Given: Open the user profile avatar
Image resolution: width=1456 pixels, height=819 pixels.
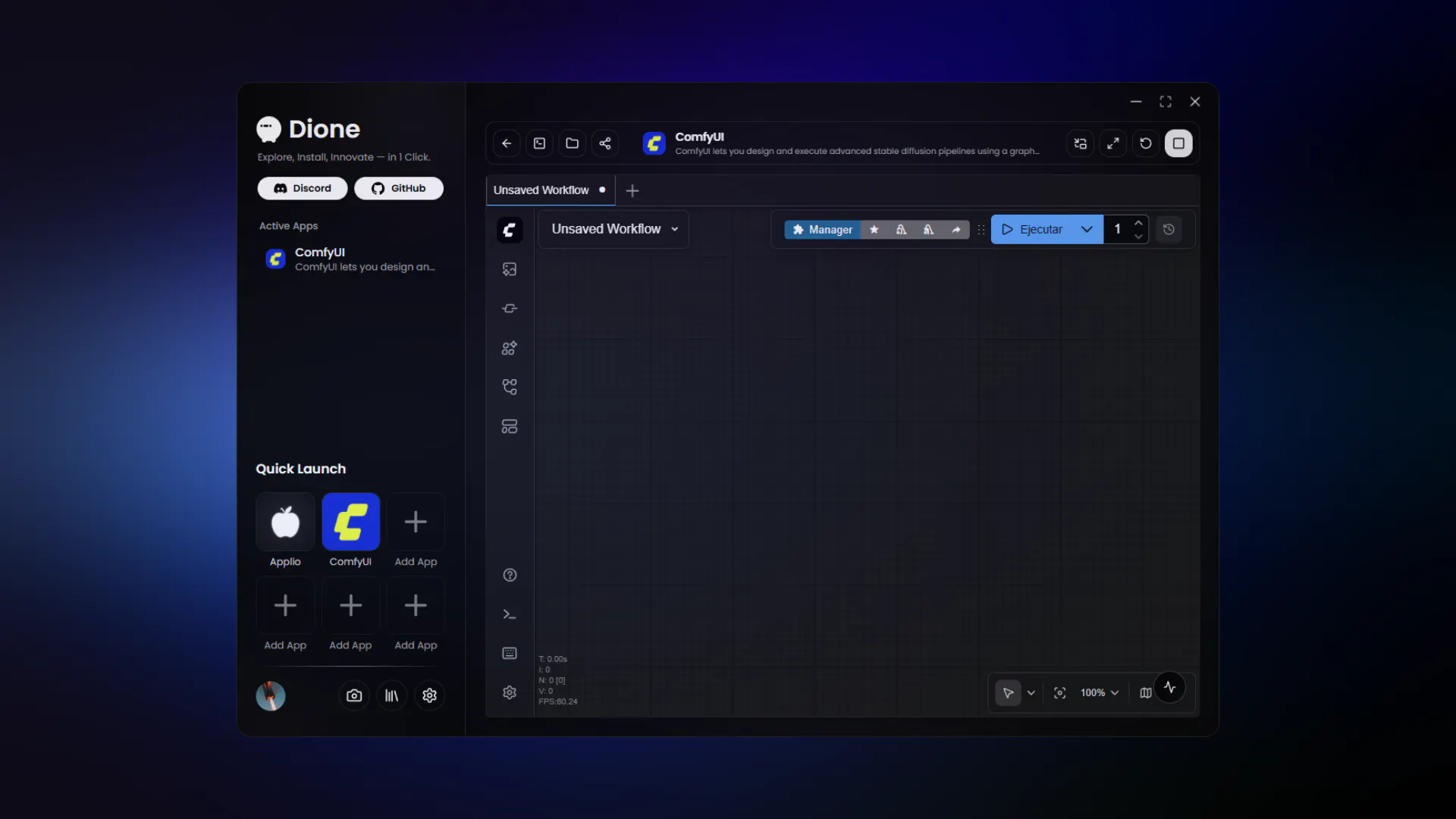Looking at the screenshot, I should click(271, 695).
